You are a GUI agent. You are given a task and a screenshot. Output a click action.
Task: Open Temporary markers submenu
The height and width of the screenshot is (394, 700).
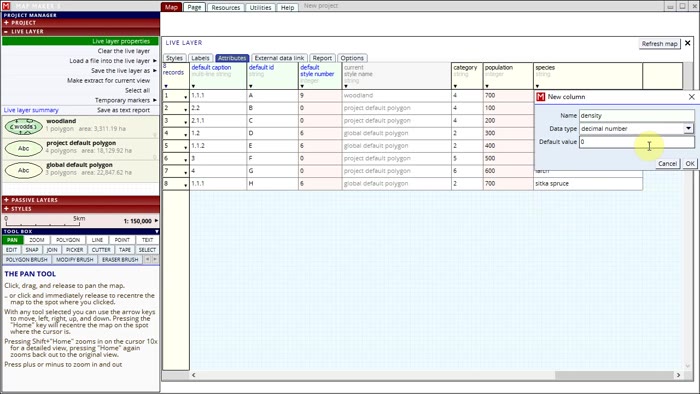(x=122, y=100)
